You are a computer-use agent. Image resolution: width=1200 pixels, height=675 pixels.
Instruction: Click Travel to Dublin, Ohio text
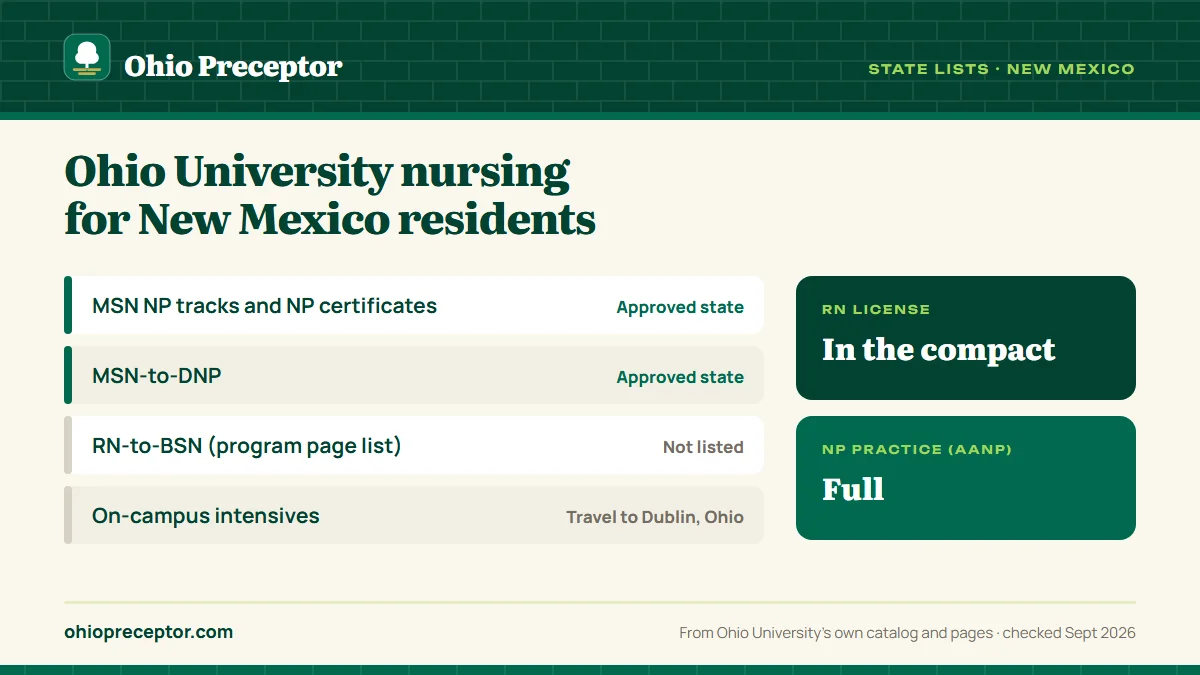[655, 517]
